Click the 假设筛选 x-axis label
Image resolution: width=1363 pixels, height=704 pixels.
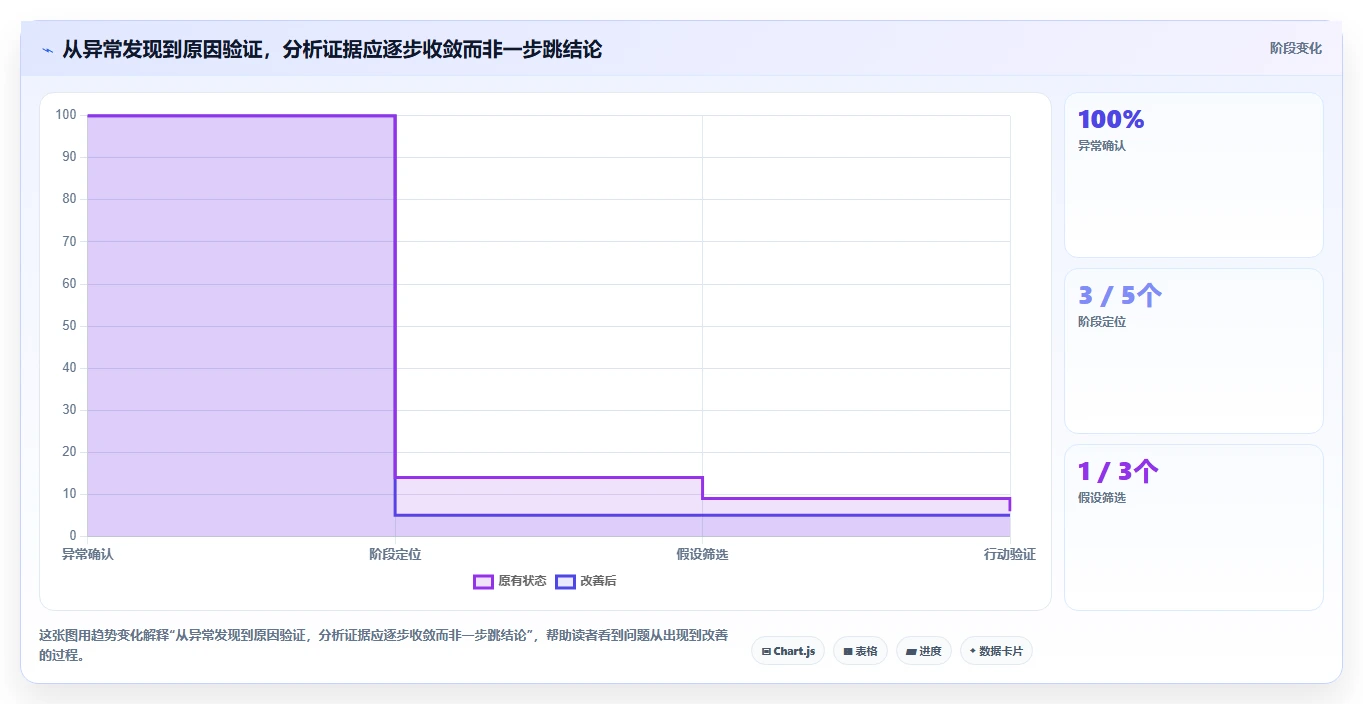coord(702,554)
